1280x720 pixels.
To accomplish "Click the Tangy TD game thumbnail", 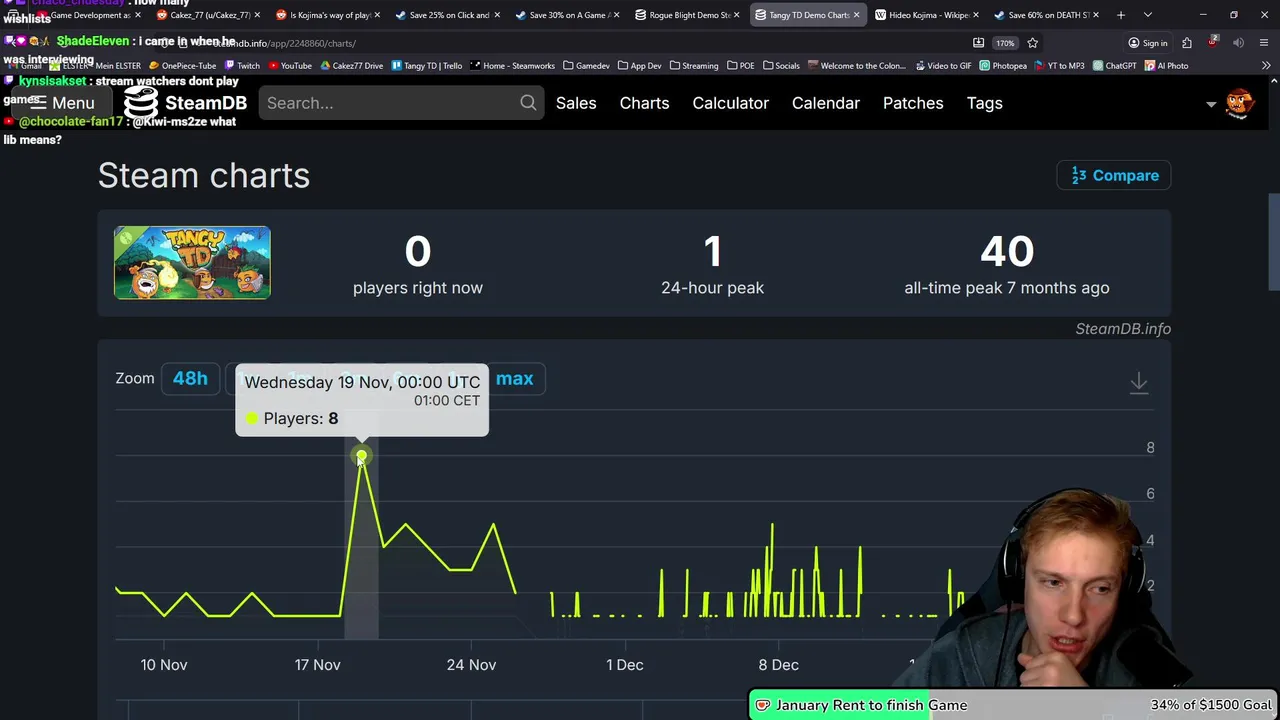I will pos(192,263).
